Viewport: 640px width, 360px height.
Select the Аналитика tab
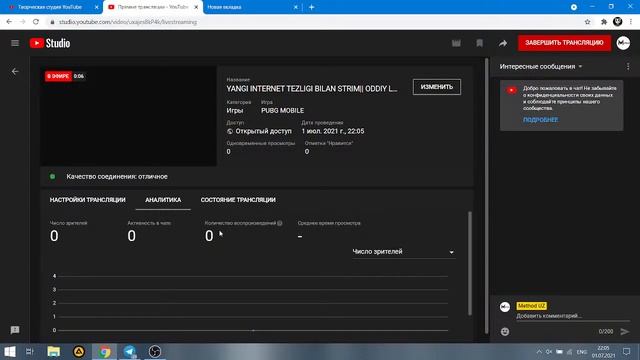163,200
